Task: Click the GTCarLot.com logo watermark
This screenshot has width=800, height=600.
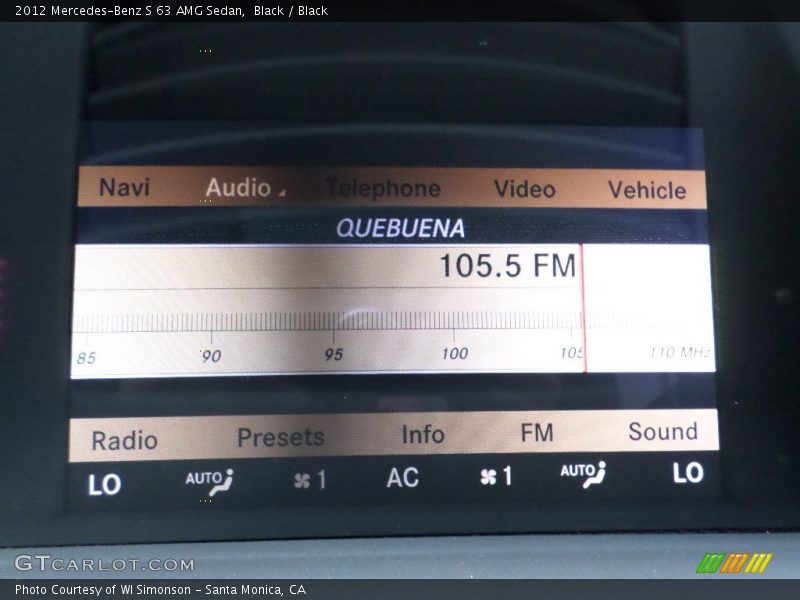Action: pos(104,563)
